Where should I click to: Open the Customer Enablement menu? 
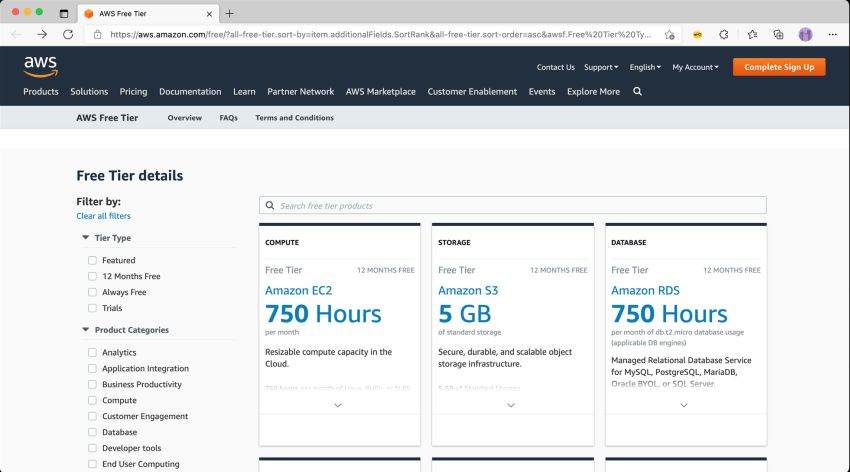[x=472, y=92]
